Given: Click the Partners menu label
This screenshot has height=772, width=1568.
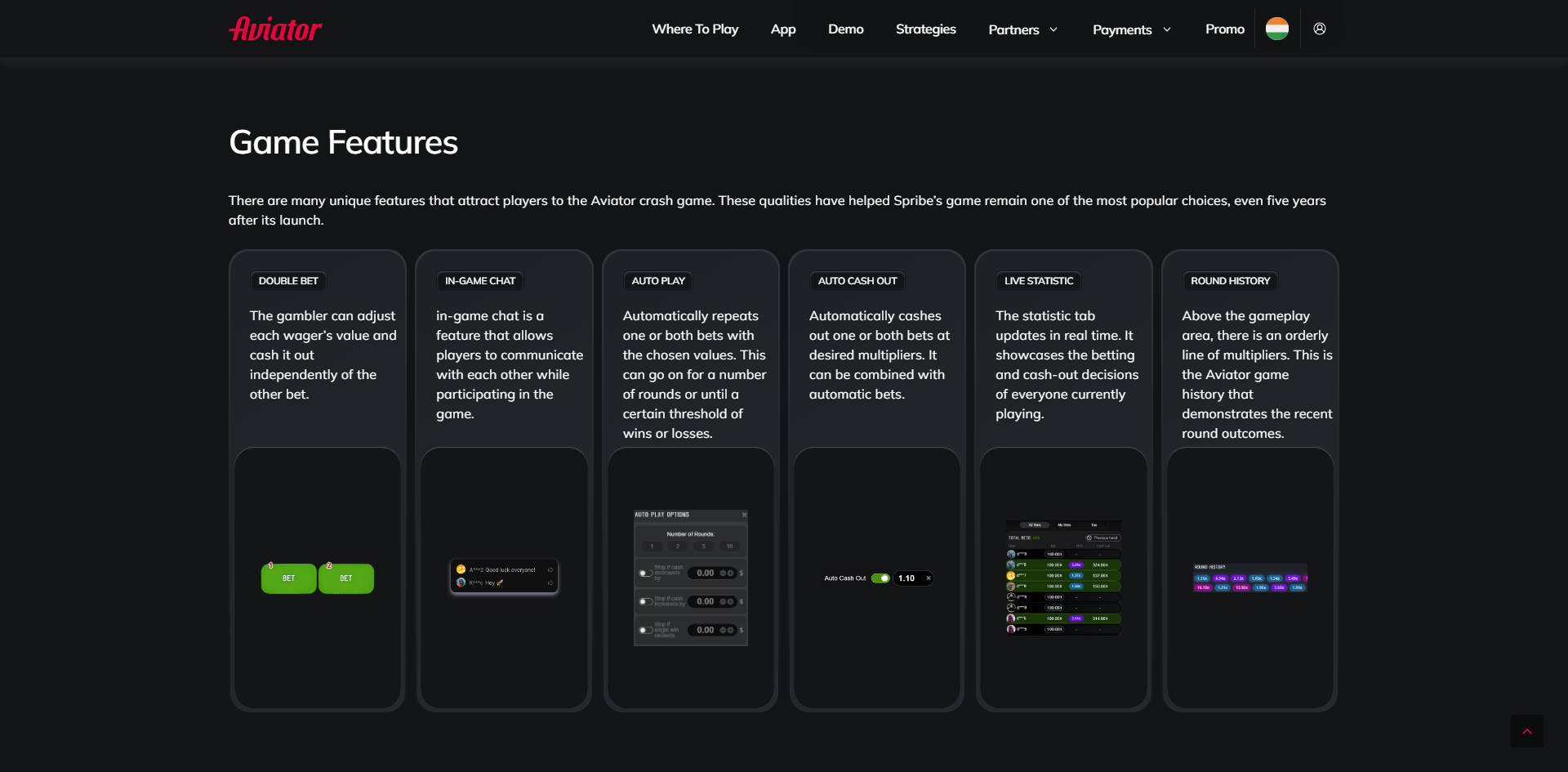Looking at the screenshot, I should (x=1013, y=29).
